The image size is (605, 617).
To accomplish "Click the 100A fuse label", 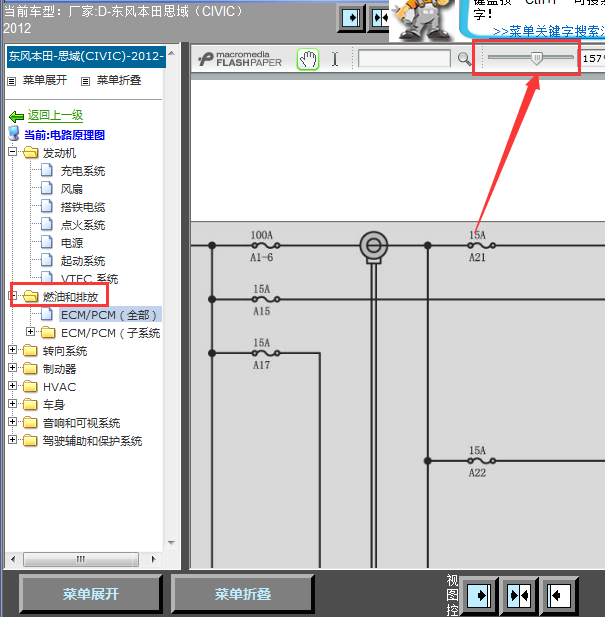I will 262,235.
